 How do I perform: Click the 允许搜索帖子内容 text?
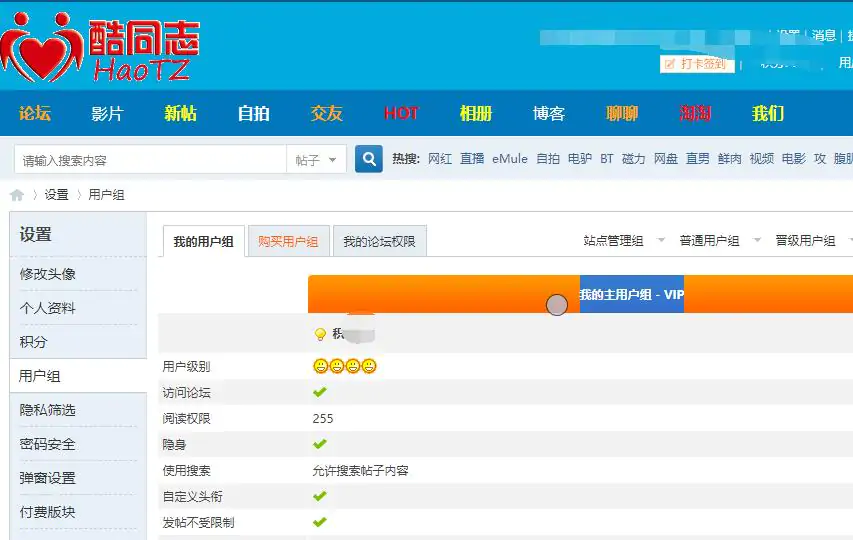(x=360, y=470)
